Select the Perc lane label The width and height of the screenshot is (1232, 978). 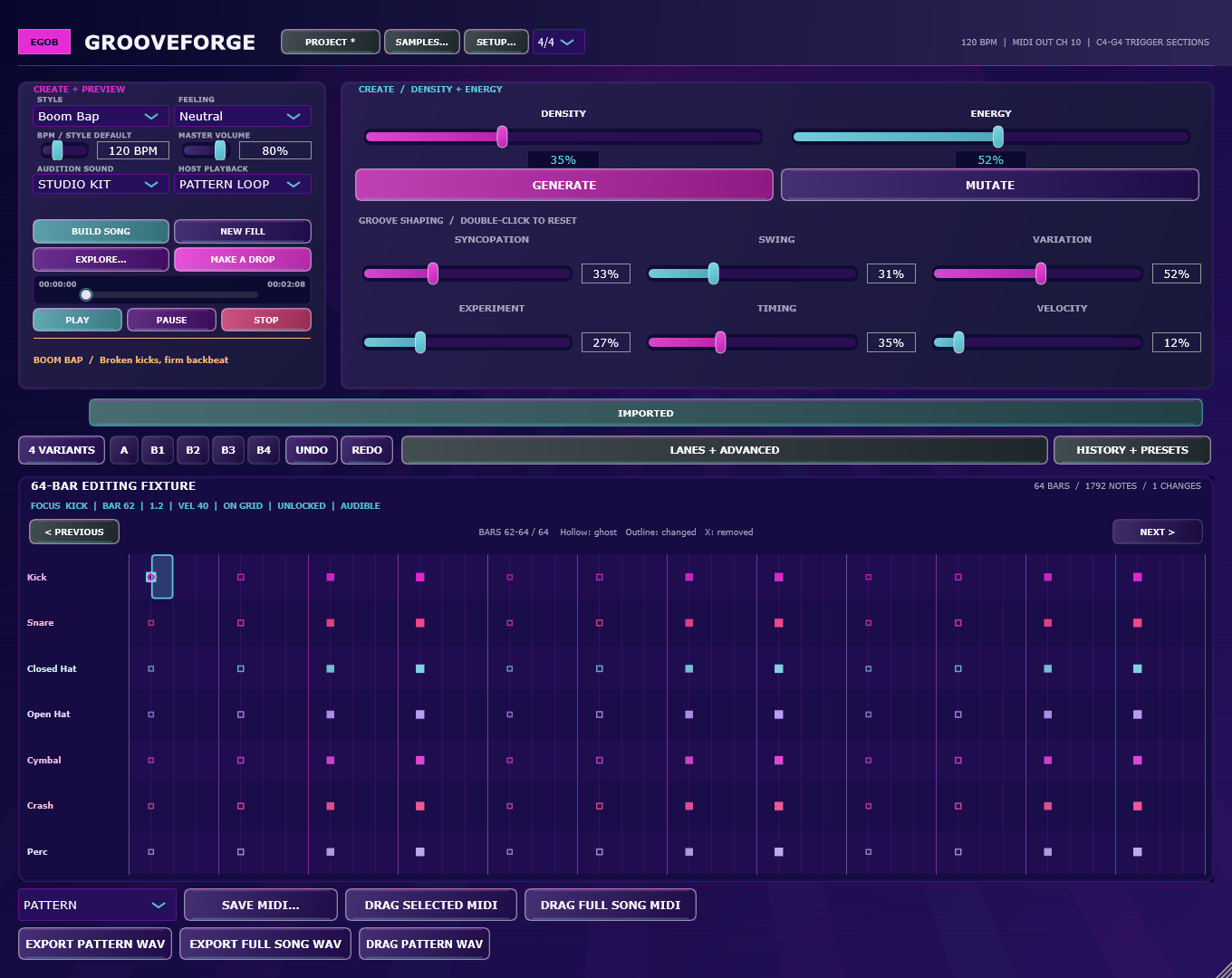tap(37, 852)
